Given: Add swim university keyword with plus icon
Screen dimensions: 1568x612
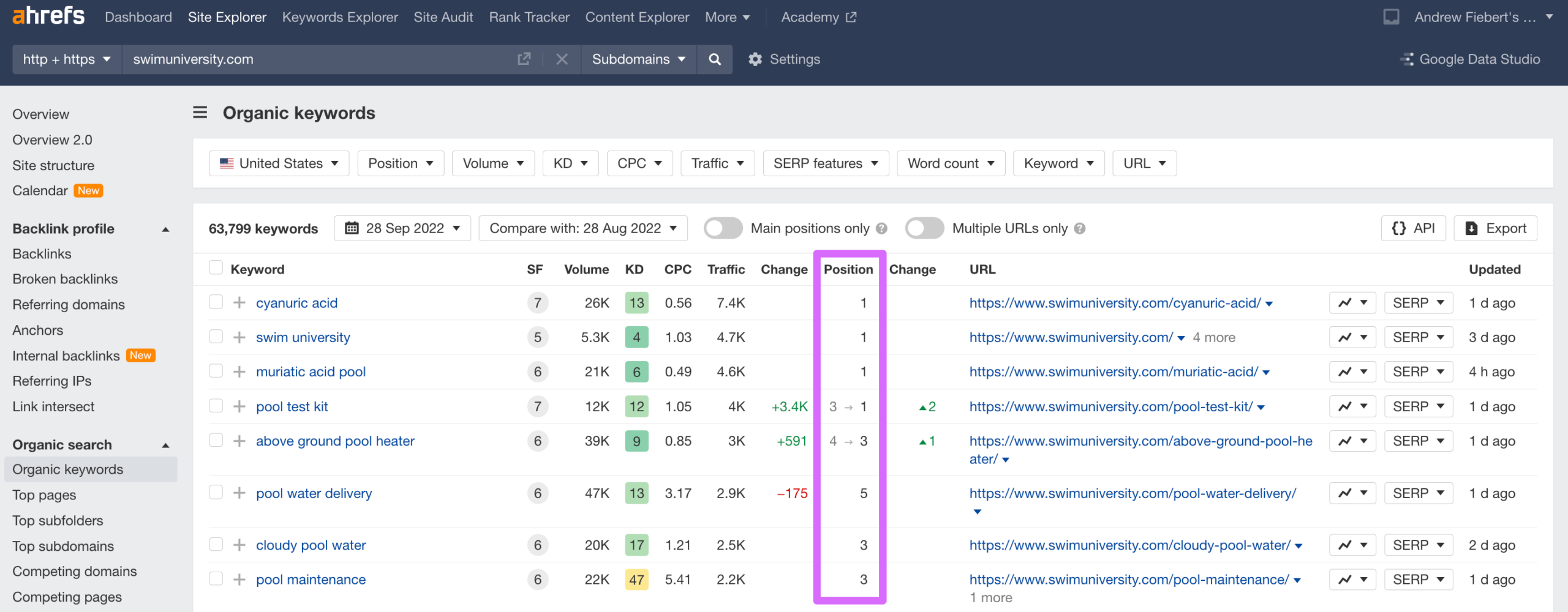Looking at the screenshot, I should [239, 337].
